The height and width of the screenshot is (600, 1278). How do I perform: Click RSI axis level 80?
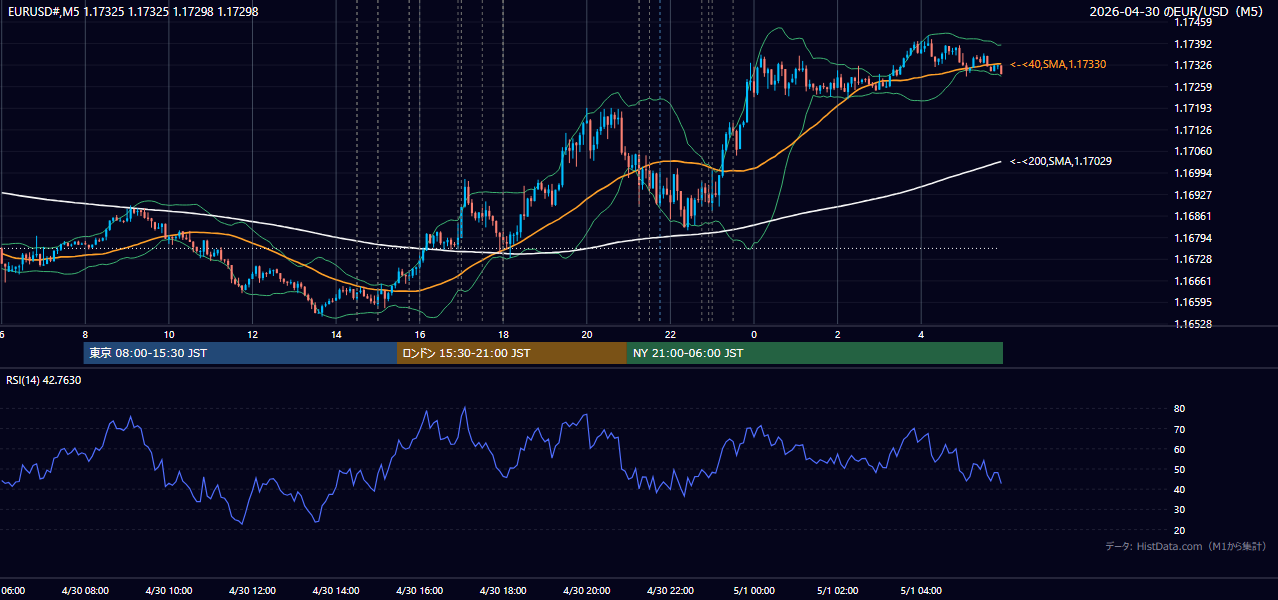click(1179, 409)
